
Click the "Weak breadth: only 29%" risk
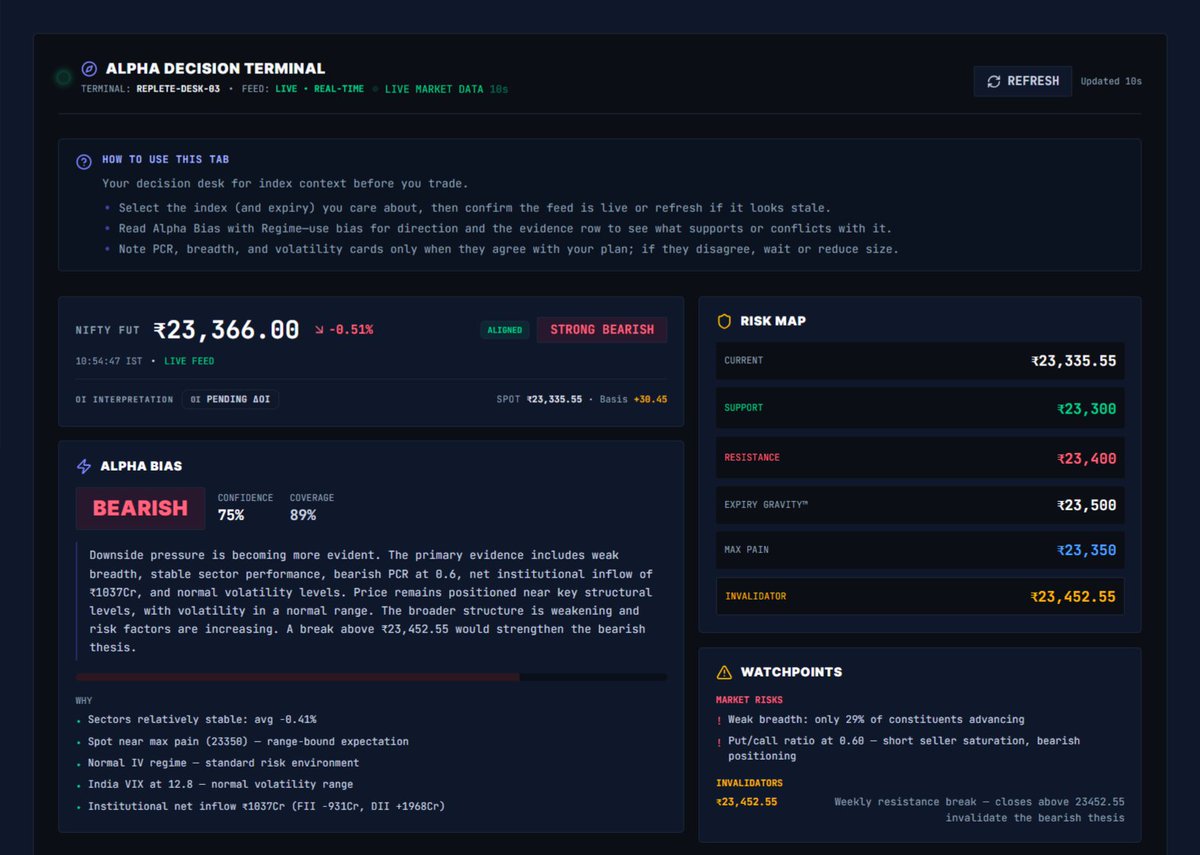(x=876, y=719)
